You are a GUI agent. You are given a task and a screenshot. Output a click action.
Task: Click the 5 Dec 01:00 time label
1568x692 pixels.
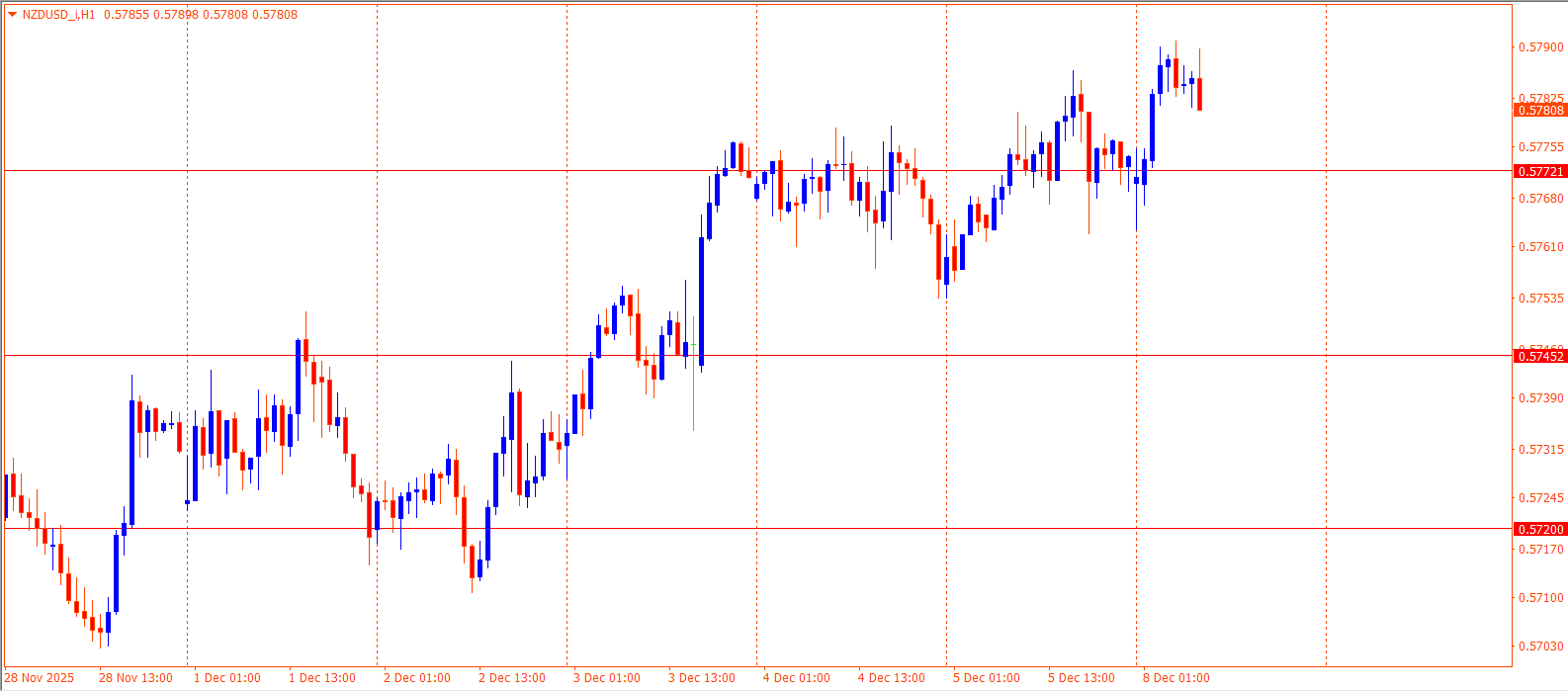987,678
